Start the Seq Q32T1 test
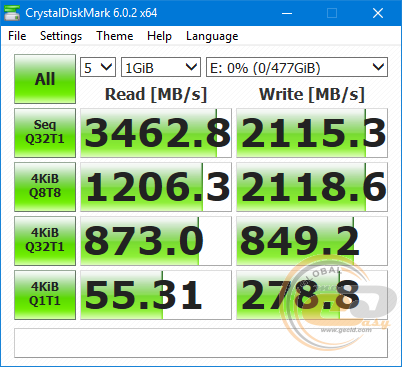 45,133
